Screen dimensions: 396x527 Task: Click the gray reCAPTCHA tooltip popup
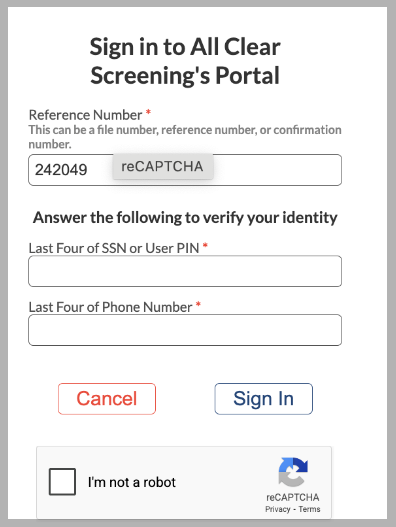[163, 166]
